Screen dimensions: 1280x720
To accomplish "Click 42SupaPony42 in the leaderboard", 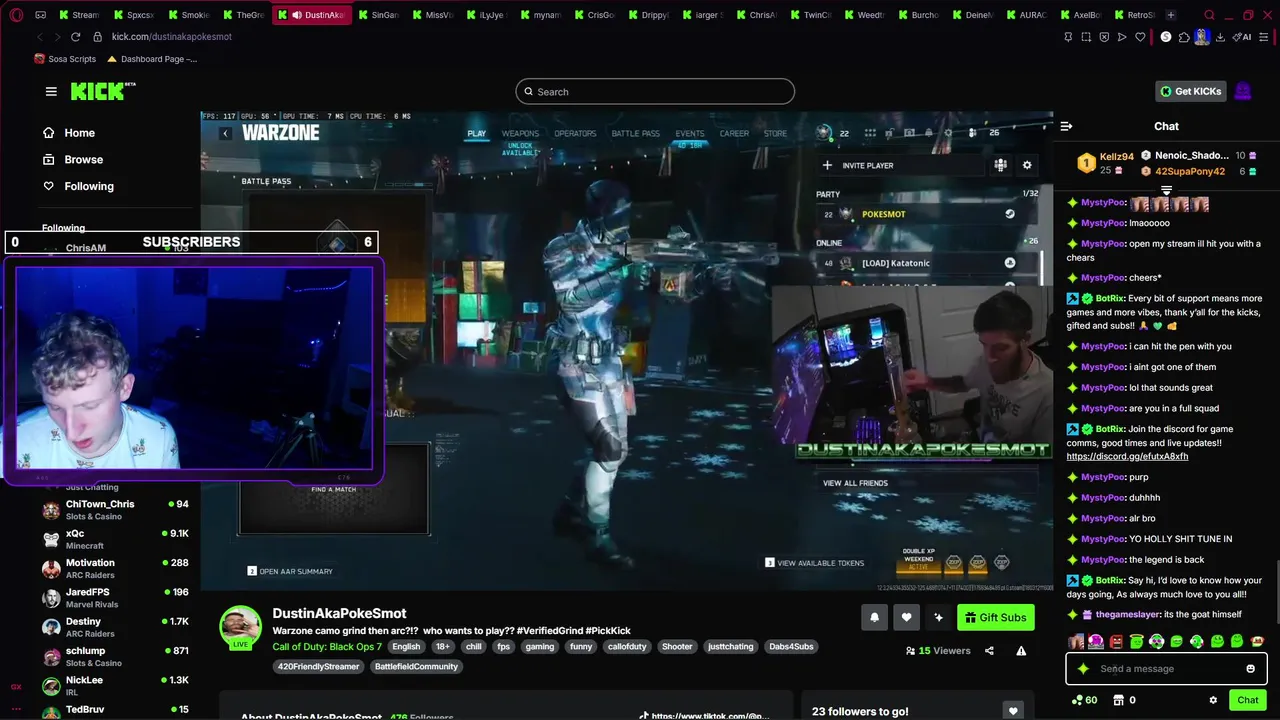I will tap(1189, 172).
